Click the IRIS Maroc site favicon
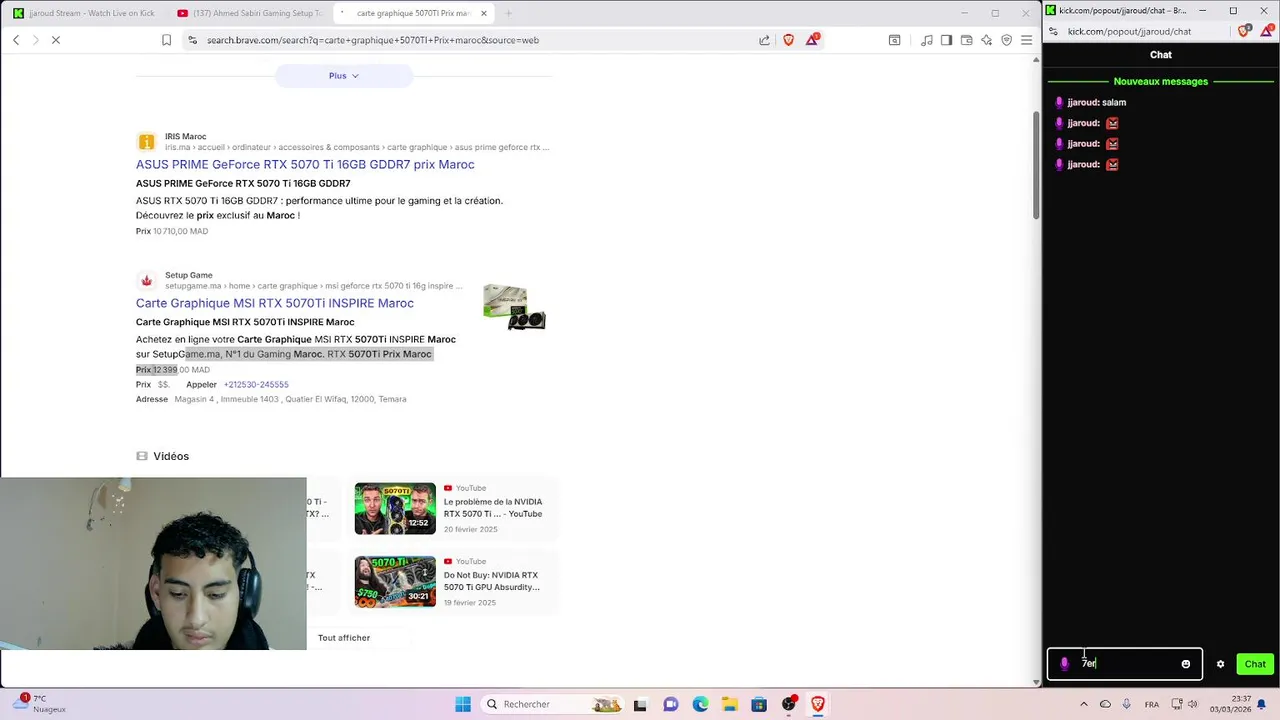This screenshot has width=1280, height=720. tap(146, 142)
